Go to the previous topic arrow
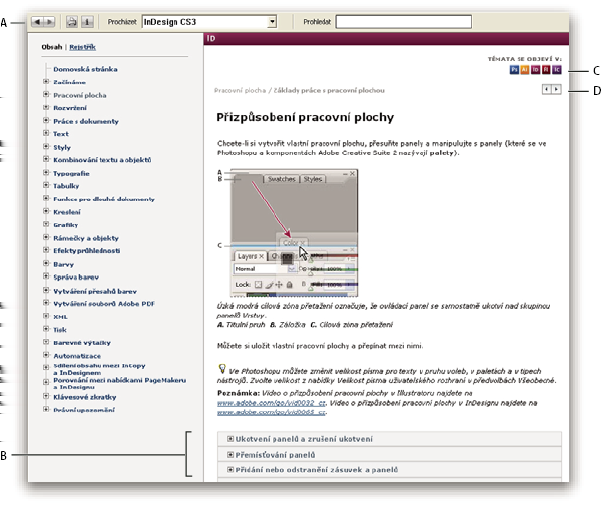Viewport: 602px width, 506px height. 547,89
